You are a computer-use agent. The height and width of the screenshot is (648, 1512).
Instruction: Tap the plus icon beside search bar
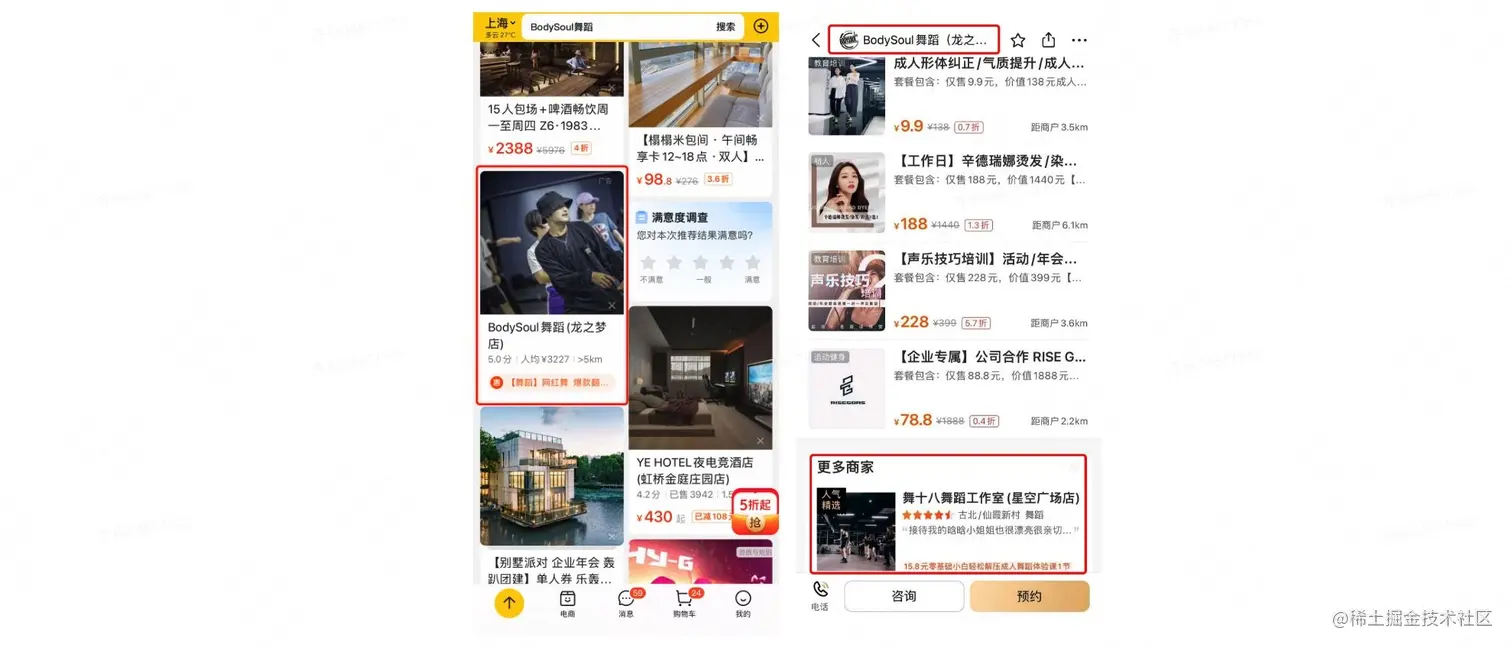(761, 26)
